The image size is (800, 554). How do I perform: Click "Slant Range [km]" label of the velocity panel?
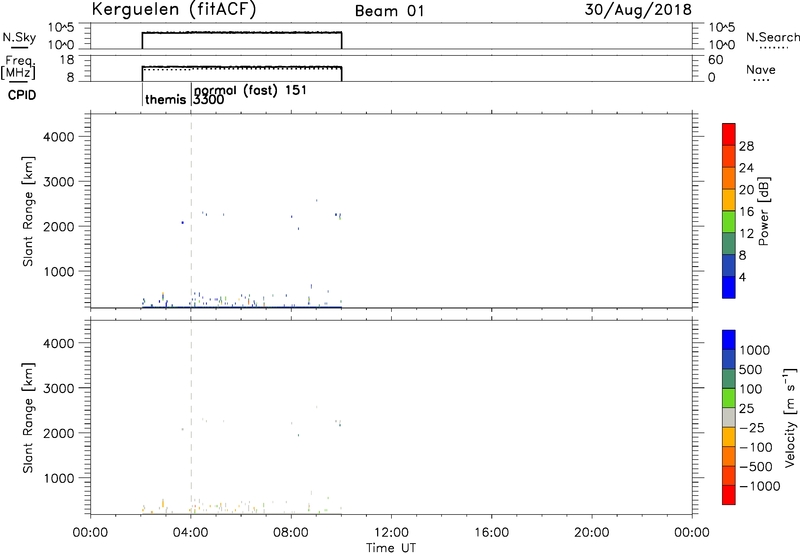pos(28,418)
